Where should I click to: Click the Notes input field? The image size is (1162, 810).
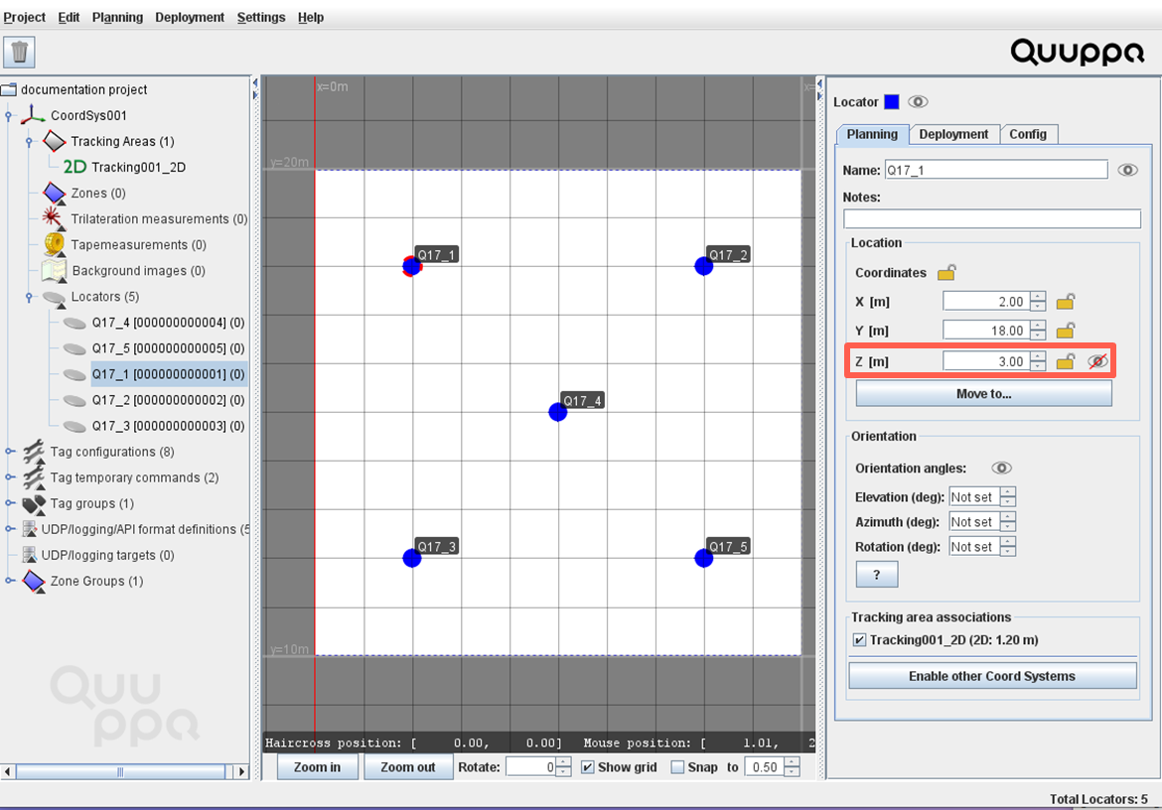coord(992,219)
